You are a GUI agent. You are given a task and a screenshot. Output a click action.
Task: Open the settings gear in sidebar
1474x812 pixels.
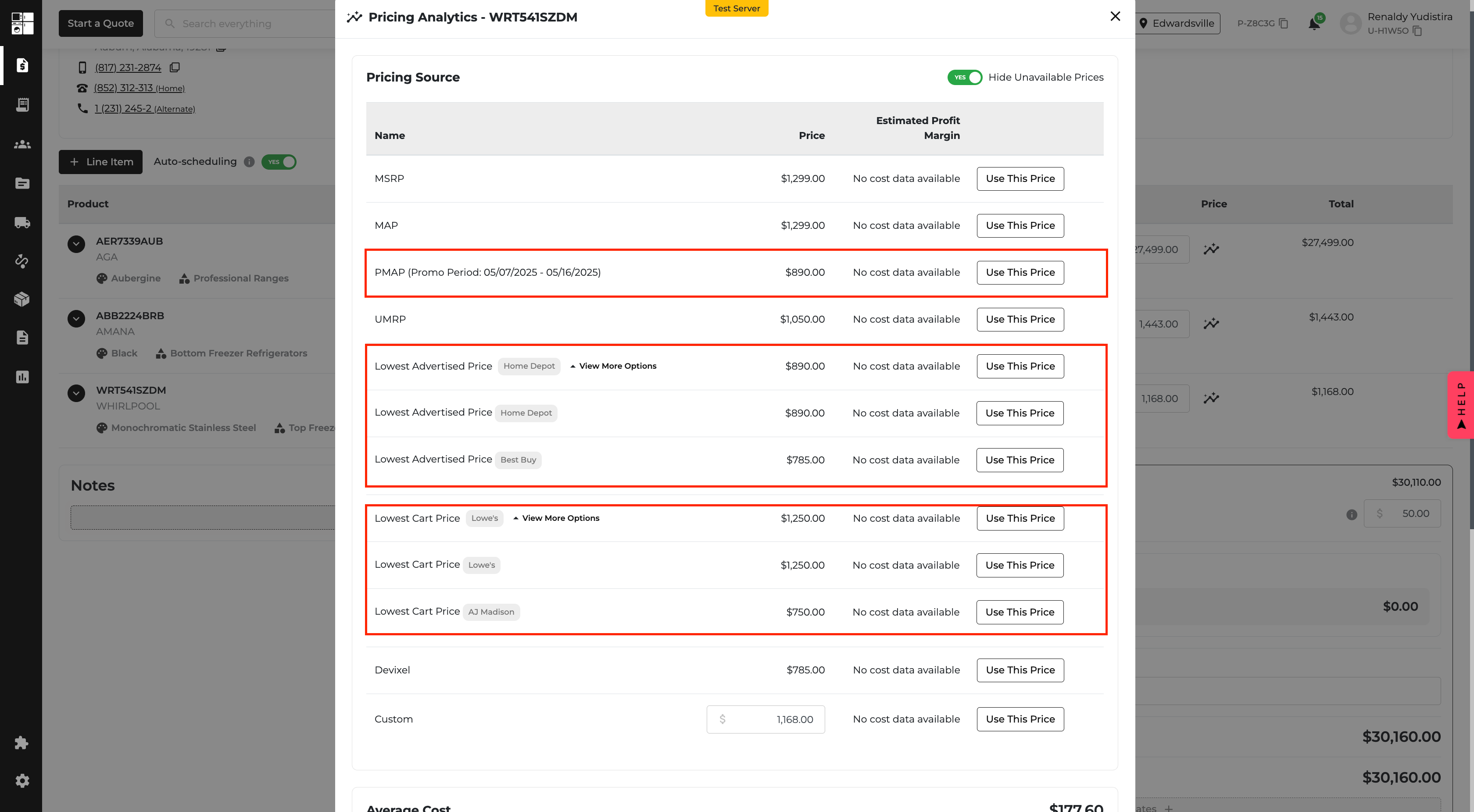(x=22, y=780)
